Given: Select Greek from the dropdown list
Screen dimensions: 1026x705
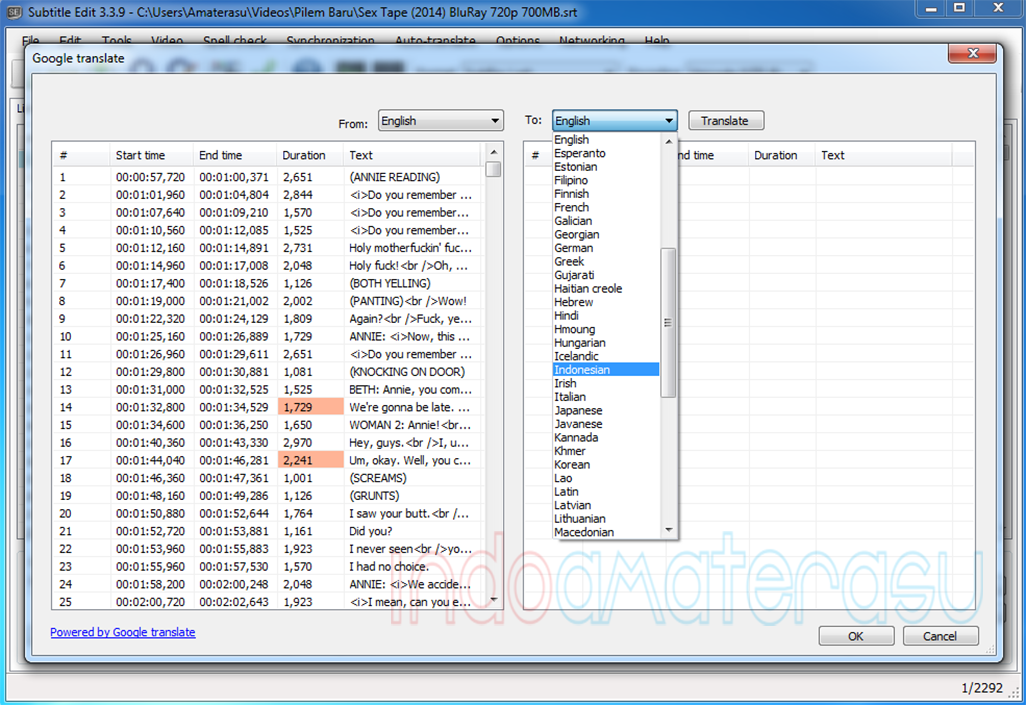Looking at the screenshot, I should click(606, 261).
